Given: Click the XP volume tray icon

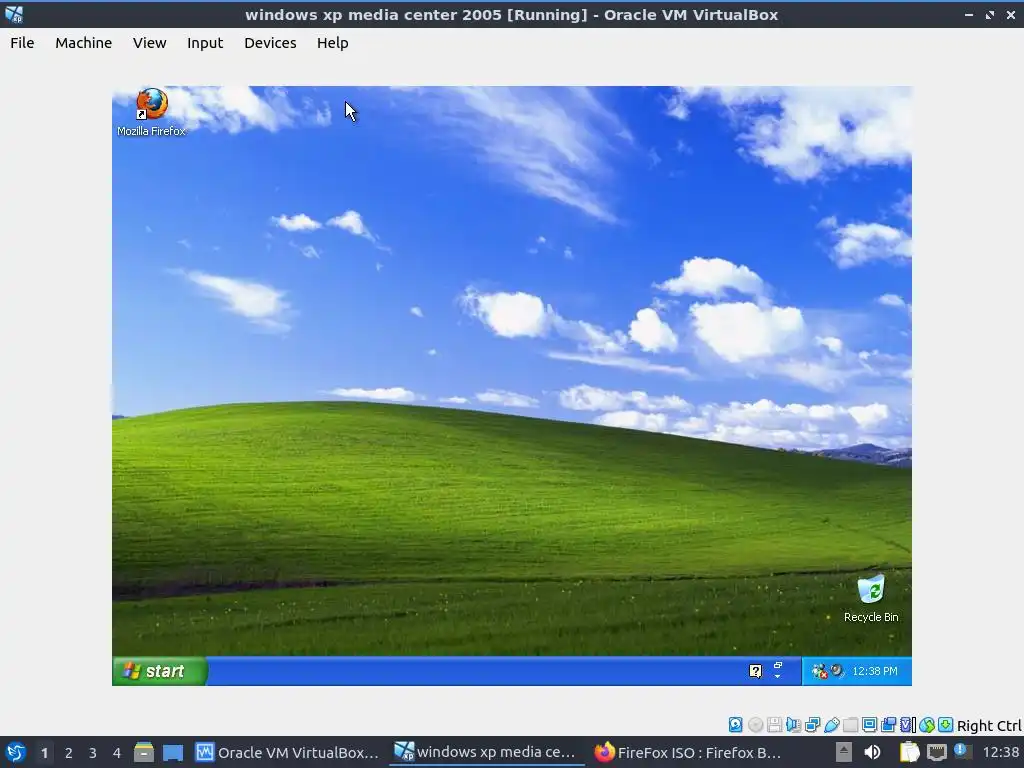Looking at the screenshot, I should (x=837, y=671).
